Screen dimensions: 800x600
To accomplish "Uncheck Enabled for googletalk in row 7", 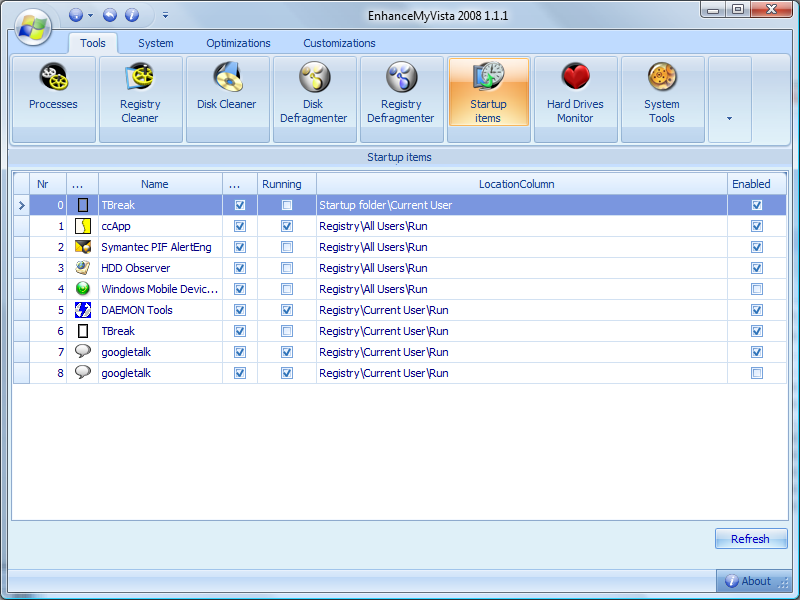I will [757, 352].
